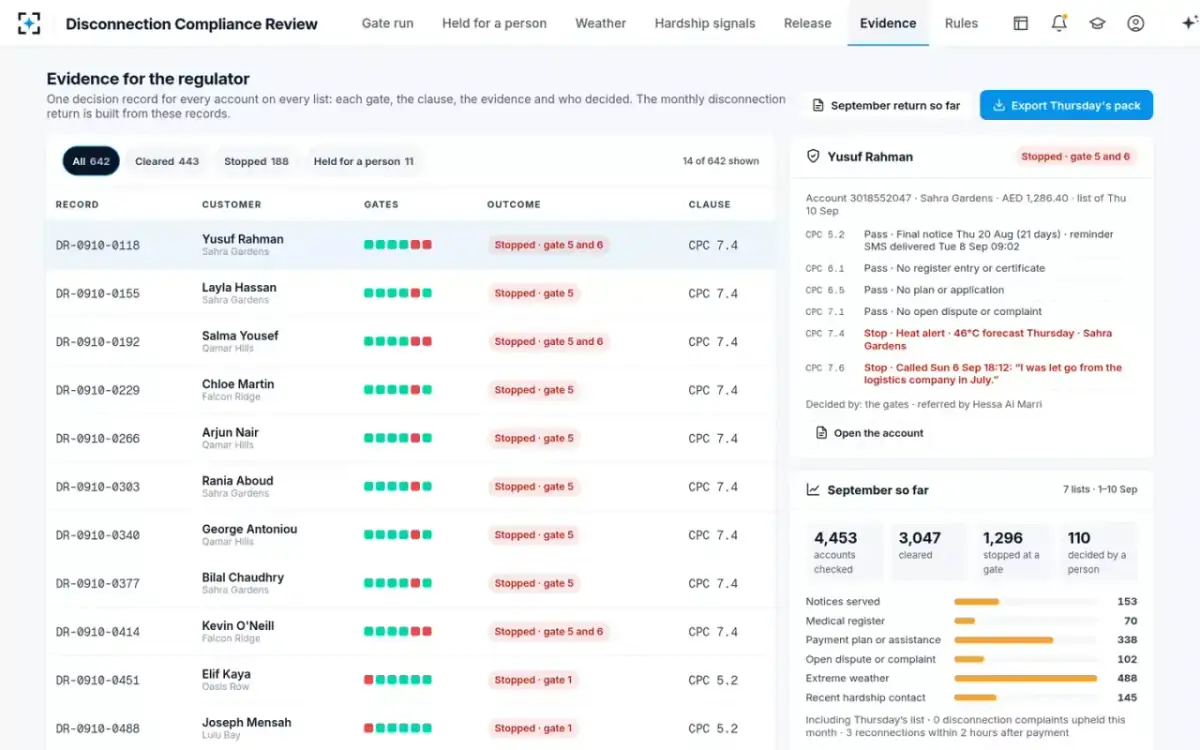1200x750 pixels.
Task: Export Thursday's pack
Action: pos(1066,105)
